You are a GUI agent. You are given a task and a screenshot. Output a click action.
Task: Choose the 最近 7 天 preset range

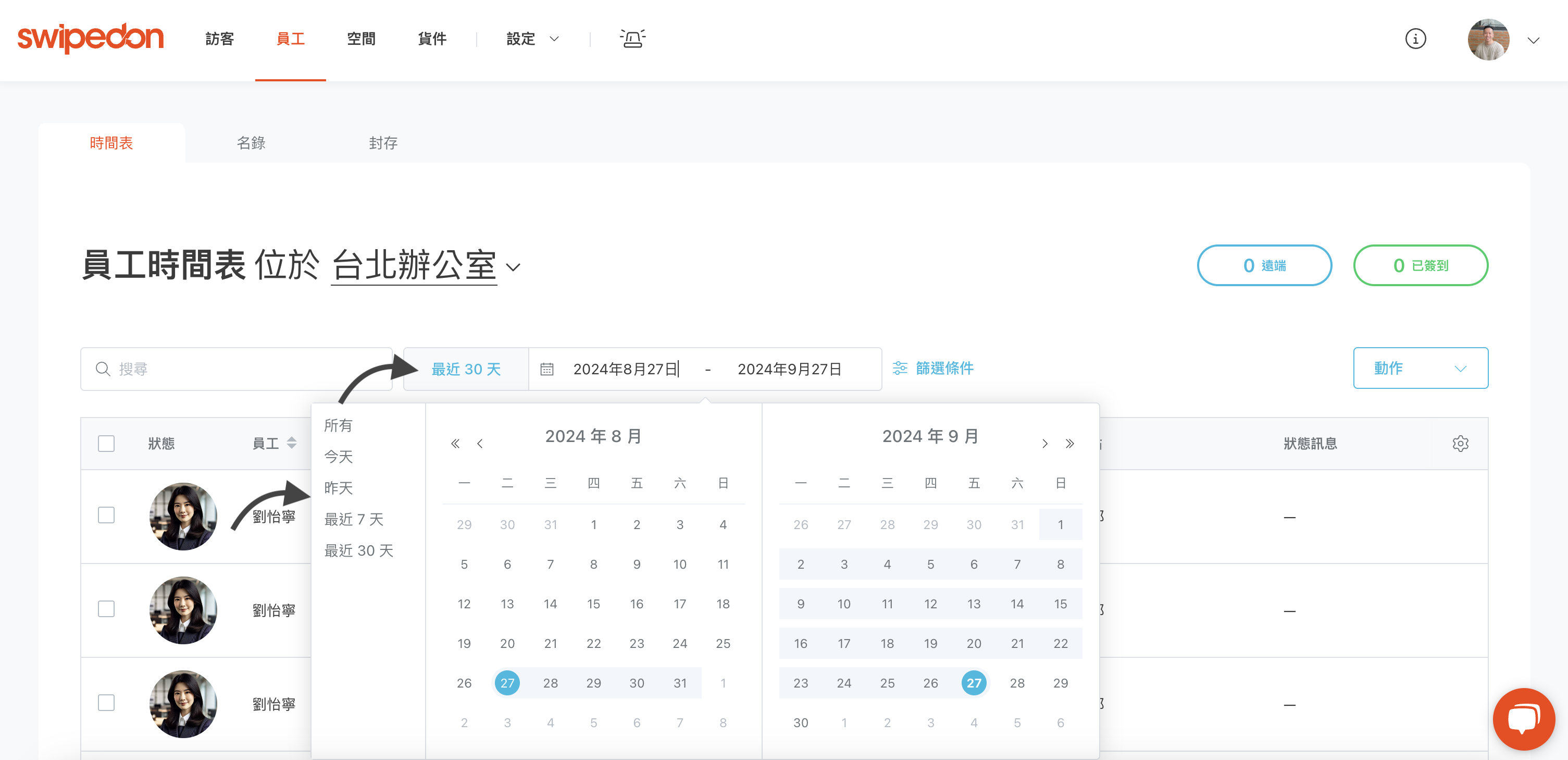354,520
